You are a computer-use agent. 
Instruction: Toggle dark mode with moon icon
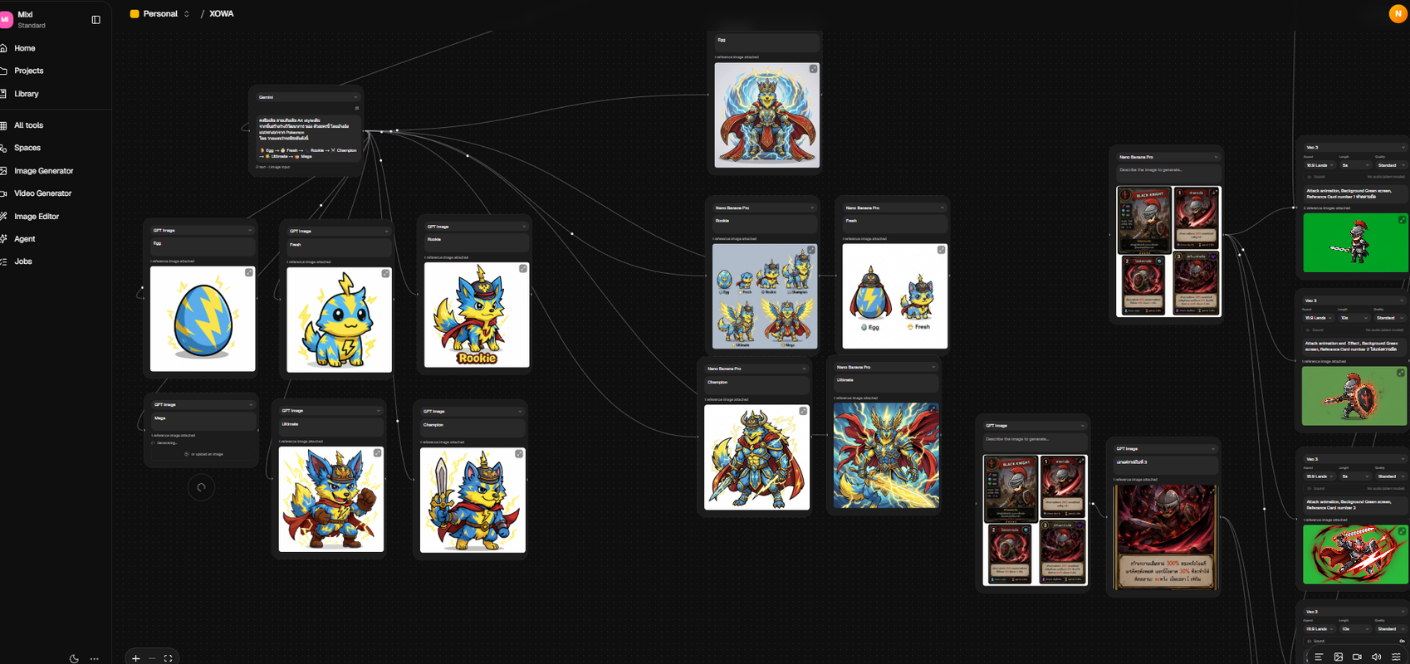(x=74, y=658)
